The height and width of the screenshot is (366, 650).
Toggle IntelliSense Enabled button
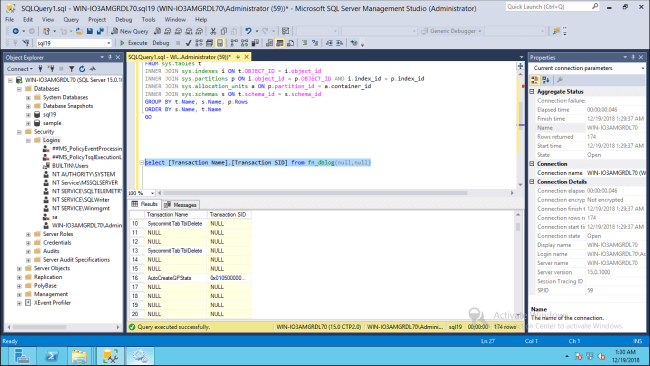pyautogui.click(x=220, y=43)
